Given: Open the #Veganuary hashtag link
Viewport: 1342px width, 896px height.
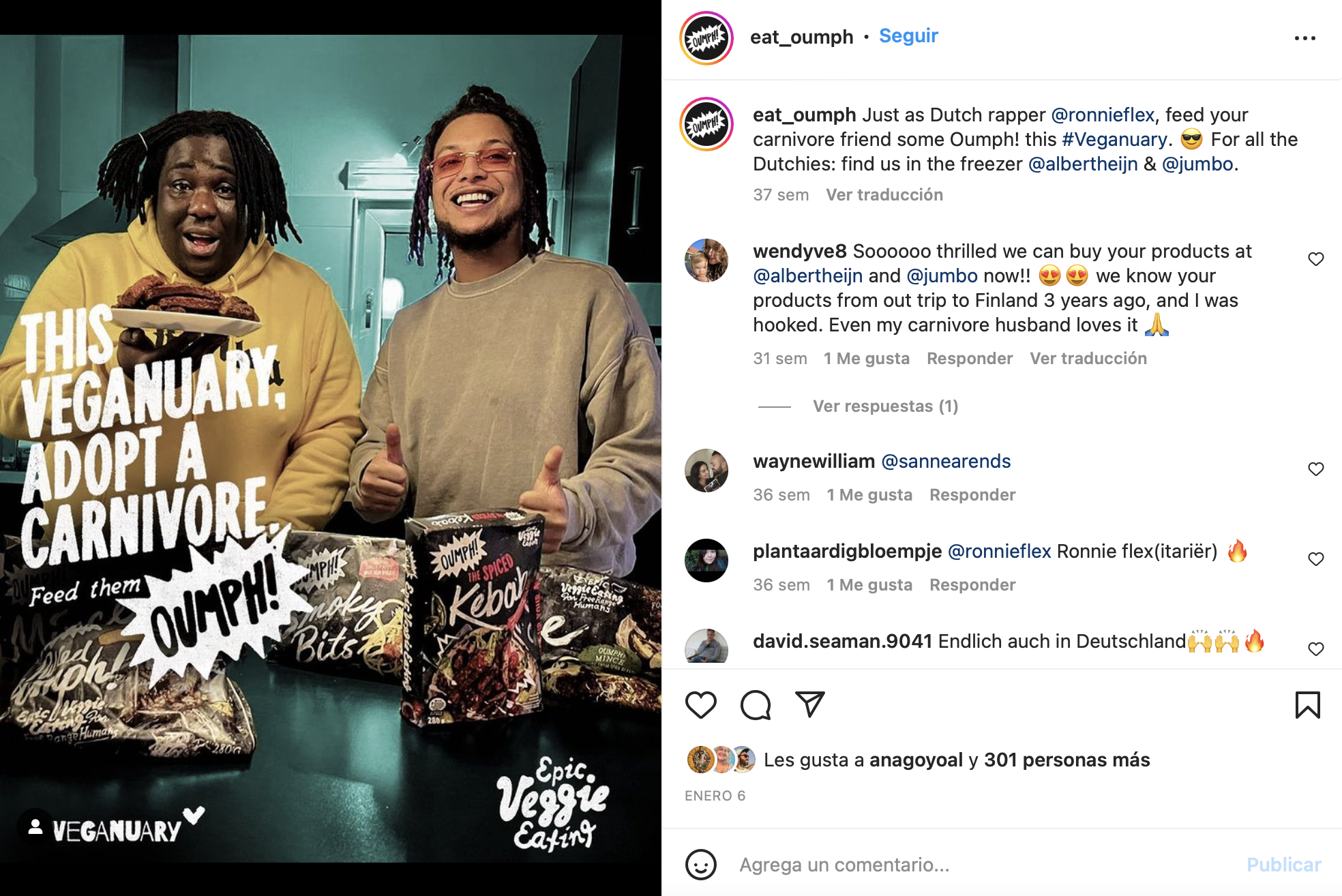Looking at the screenshot, I should 1114,139.
